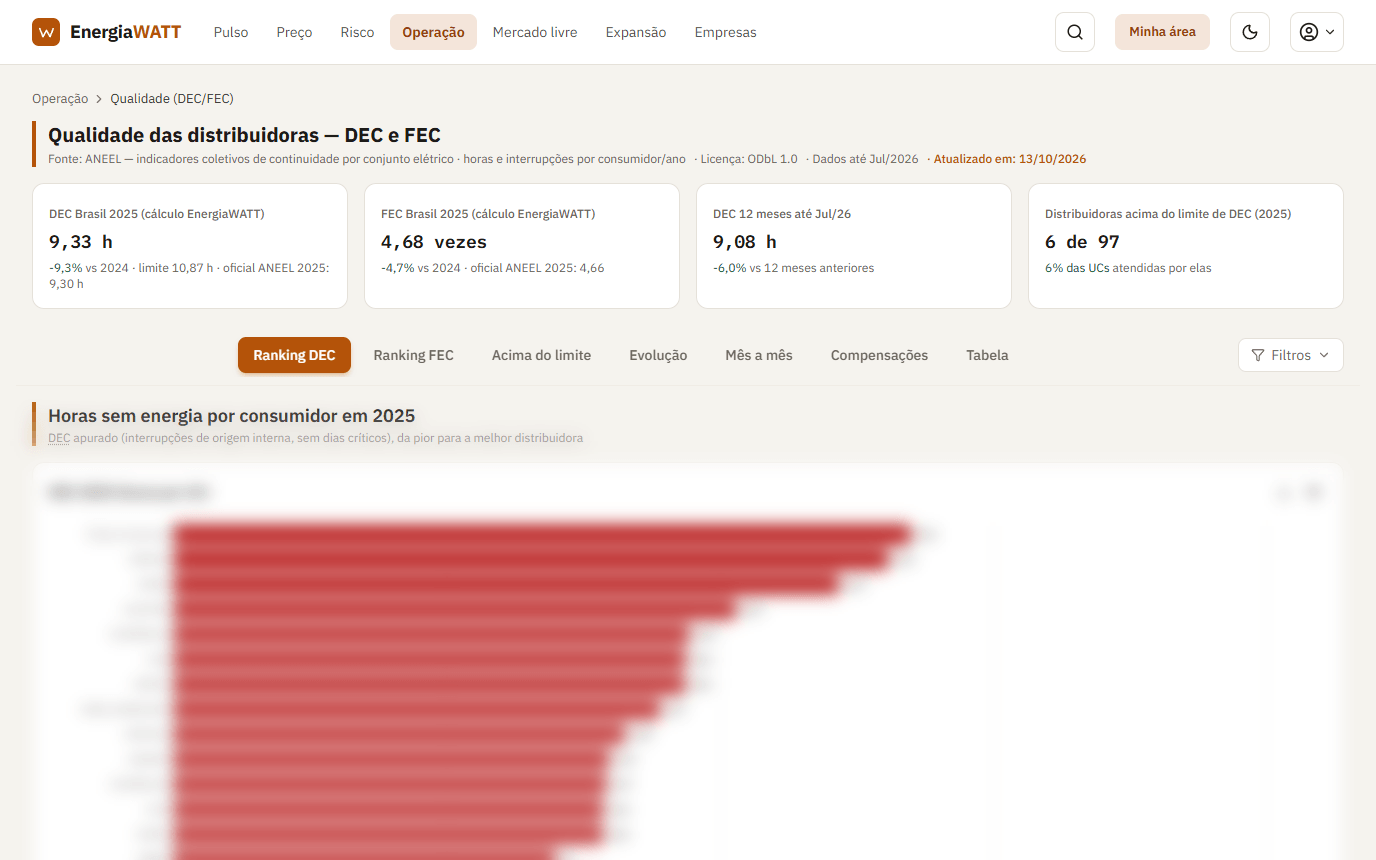The height and width of the screenshot is (860, 1376).
Task: Switch to the Compensações tab
Action: 879,355
